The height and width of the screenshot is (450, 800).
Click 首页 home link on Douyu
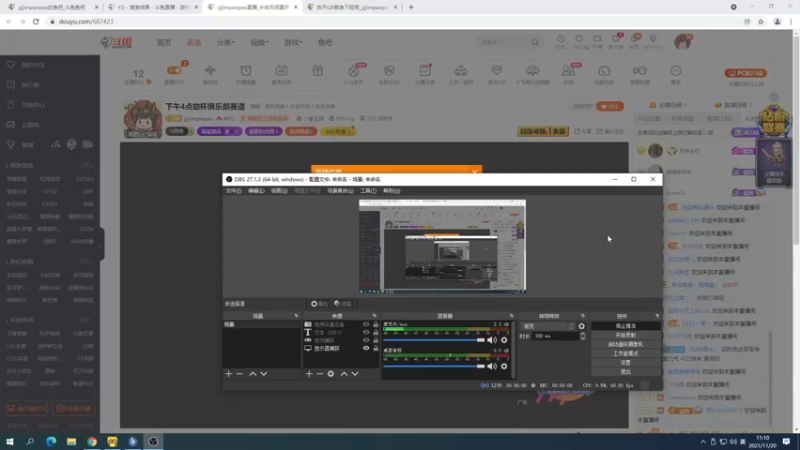(x=164, y=42)
